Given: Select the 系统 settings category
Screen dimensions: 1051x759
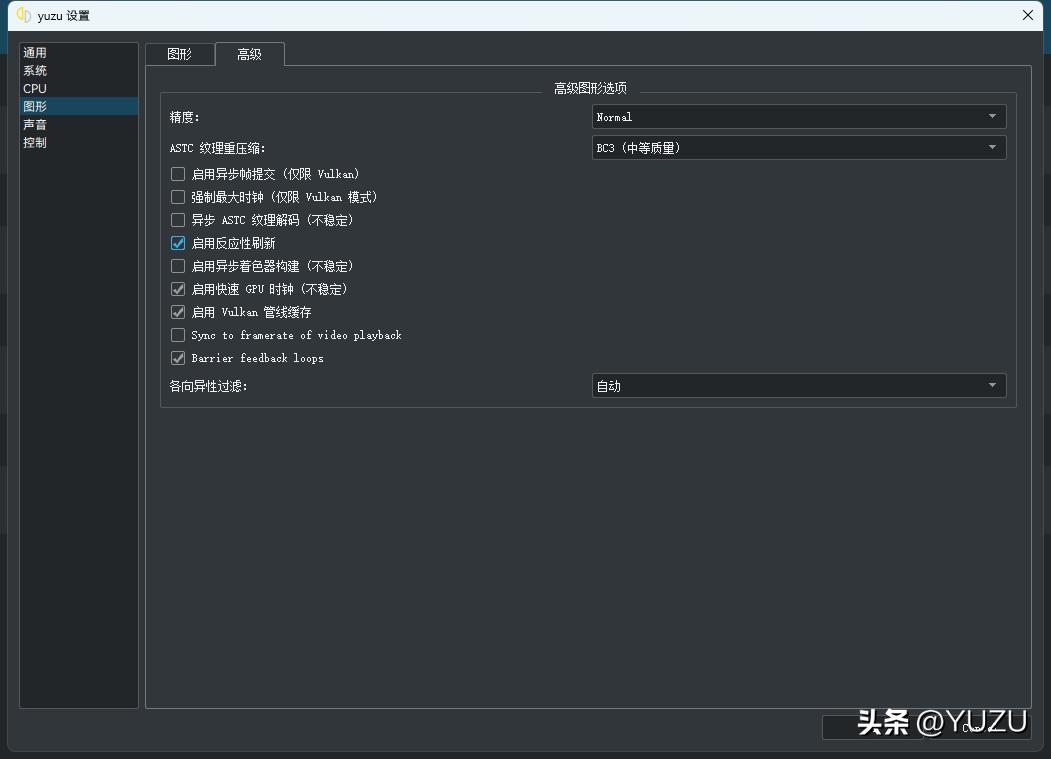Looking at the screenshot, I should [x=35, y=70].
